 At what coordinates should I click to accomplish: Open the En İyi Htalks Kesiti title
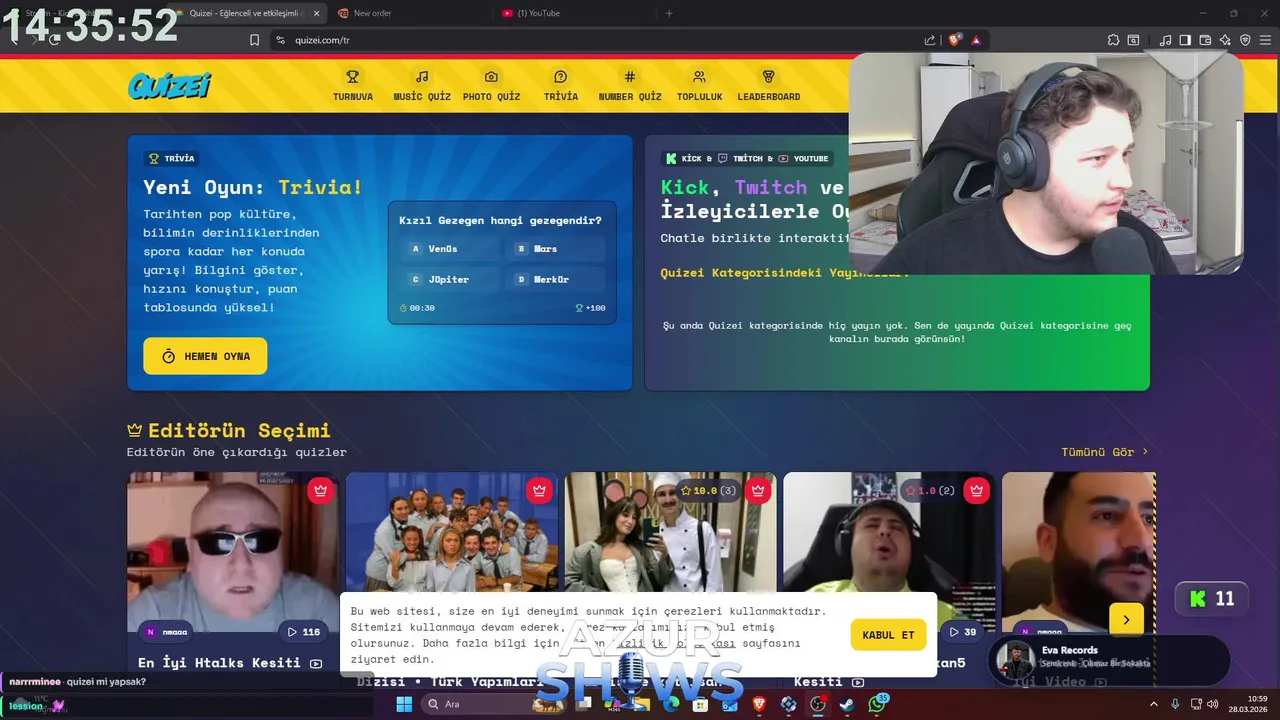point(219,663)
